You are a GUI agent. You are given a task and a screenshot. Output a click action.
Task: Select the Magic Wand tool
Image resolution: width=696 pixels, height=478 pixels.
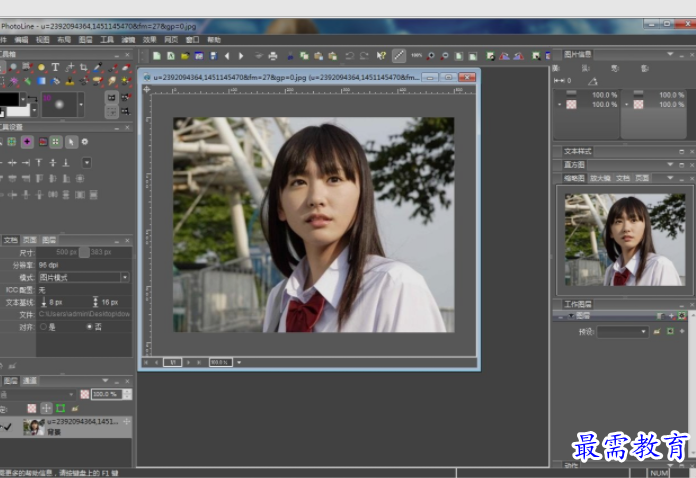pos(13,81)
